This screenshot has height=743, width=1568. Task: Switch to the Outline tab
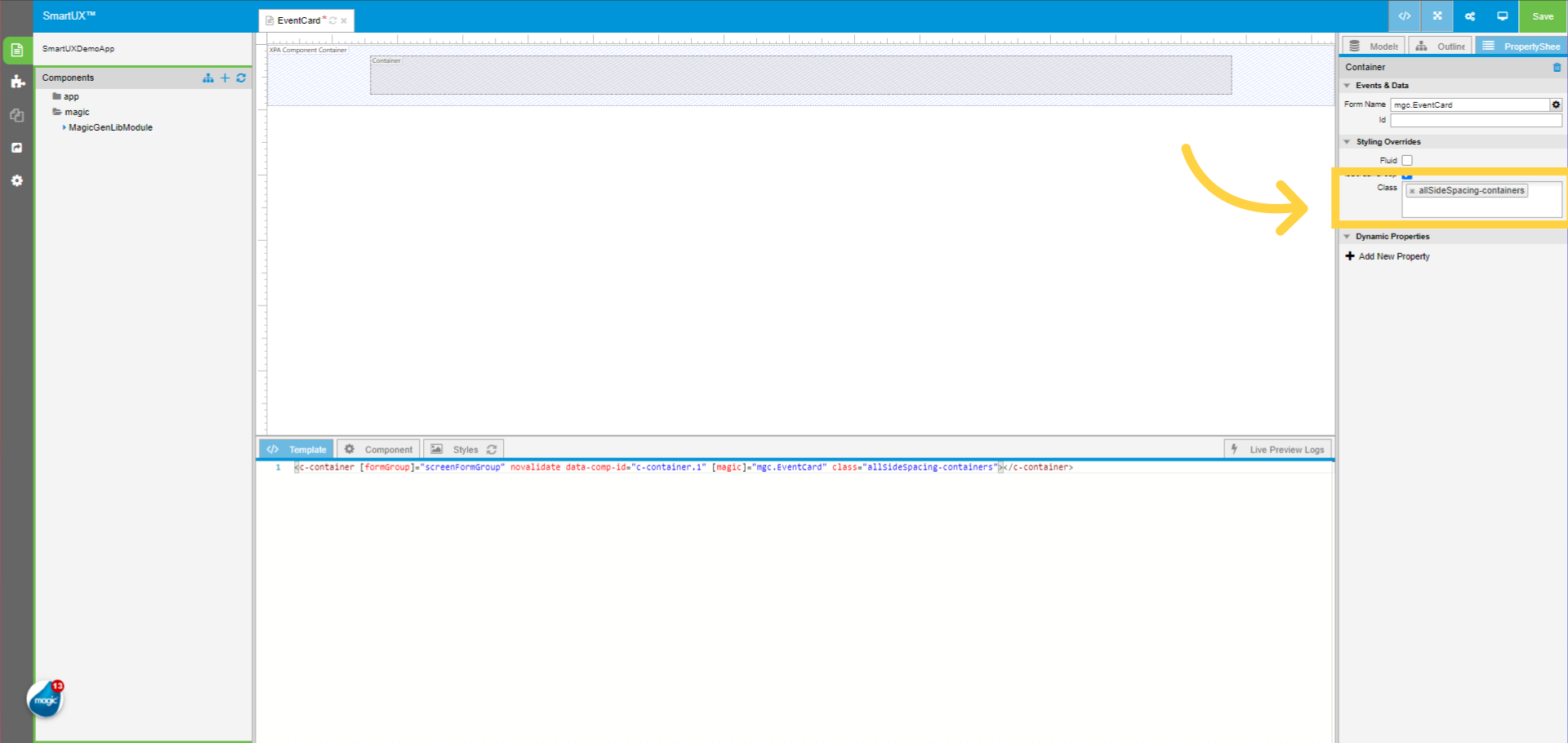[1440, 46]
